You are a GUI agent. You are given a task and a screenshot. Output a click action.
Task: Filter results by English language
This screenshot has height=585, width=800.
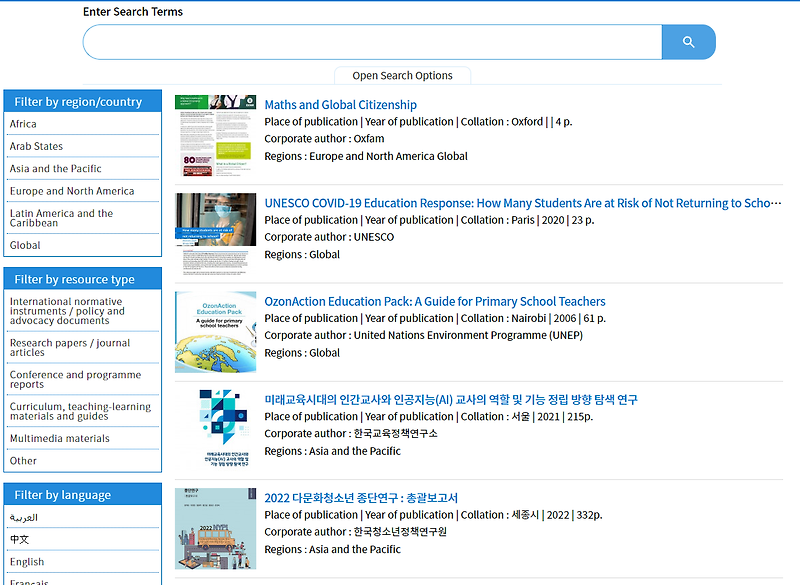coord(83,562)
